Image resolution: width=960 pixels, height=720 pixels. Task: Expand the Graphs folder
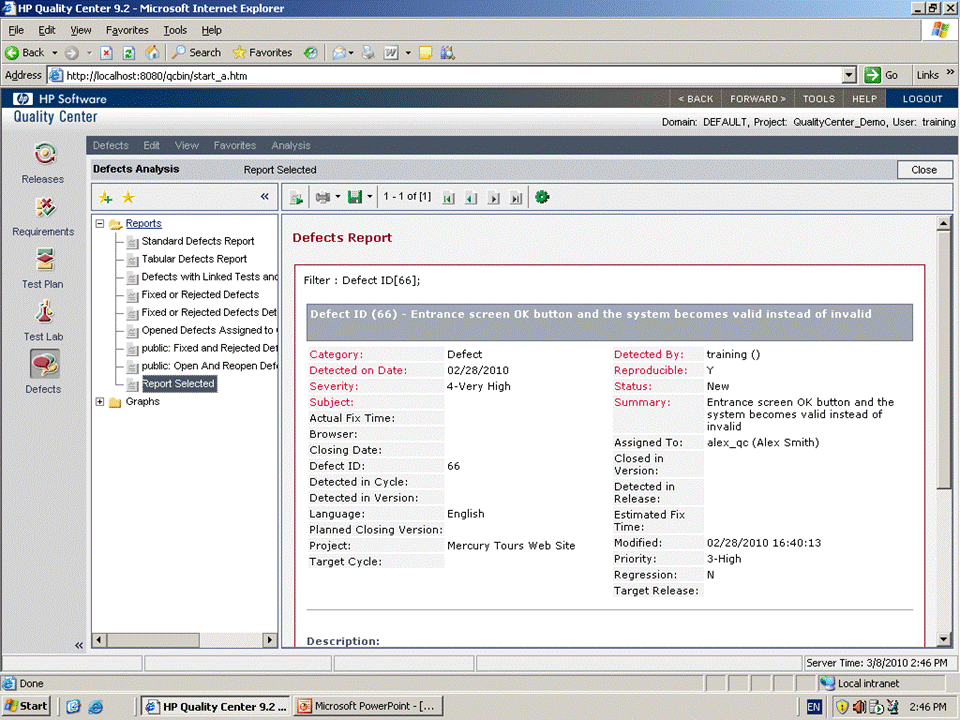pos(100,402)
